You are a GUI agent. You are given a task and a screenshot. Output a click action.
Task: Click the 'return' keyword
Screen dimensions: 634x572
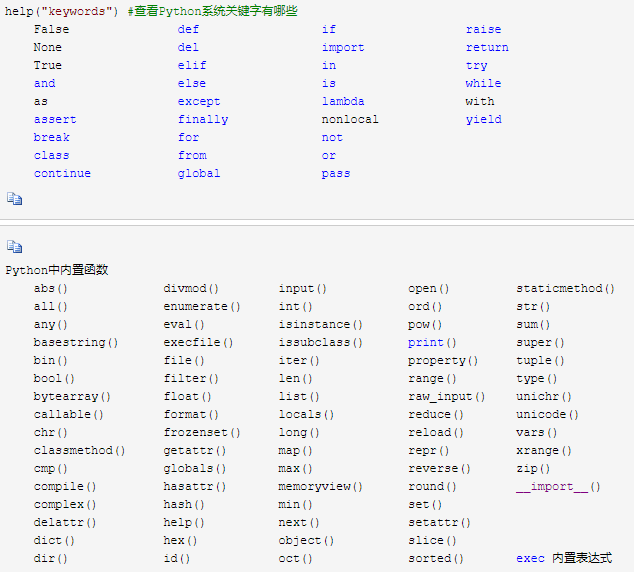pos(487,47)
